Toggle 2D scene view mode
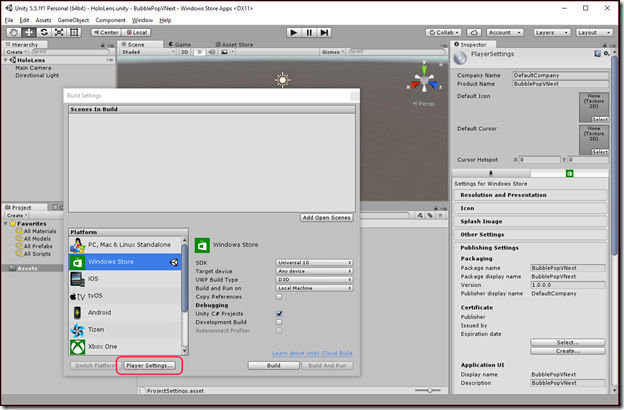 tap(184, 52)
